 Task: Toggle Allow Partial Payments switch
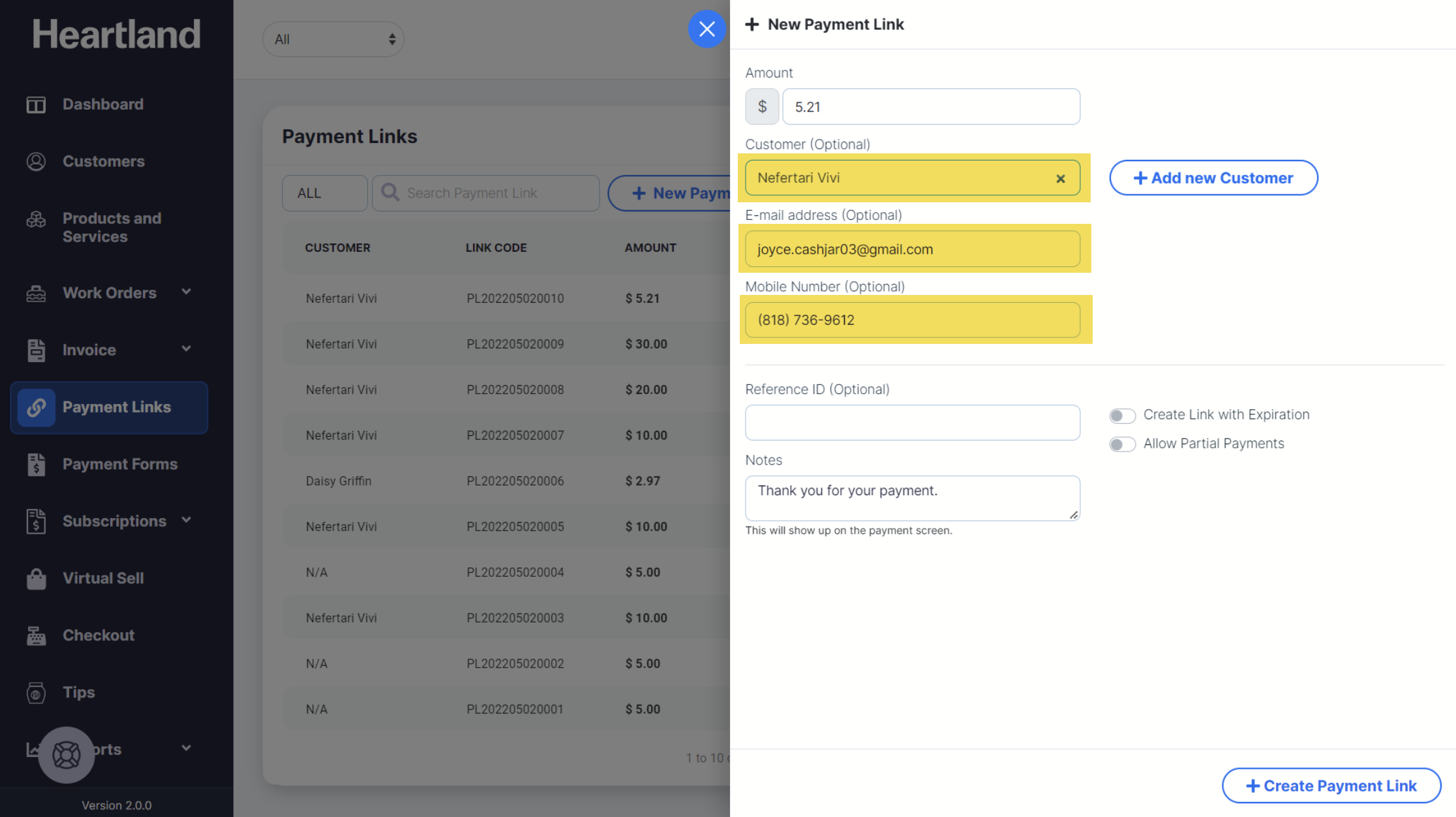coord(1122,444)
